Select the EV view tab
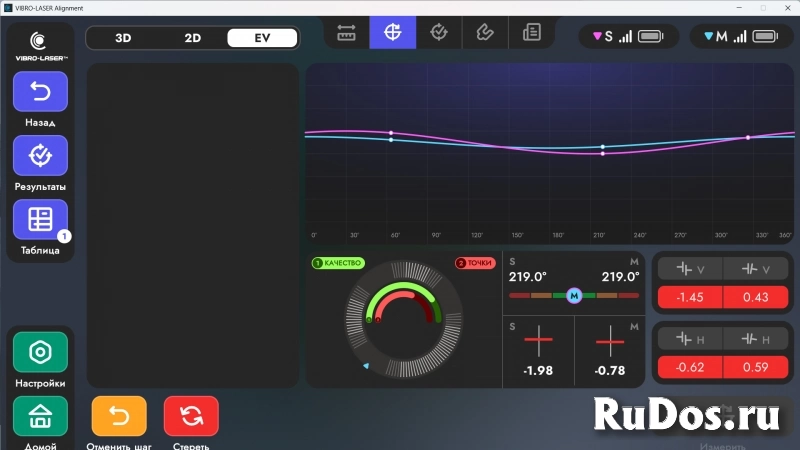This screenshot has height=450, width=800. [x=262, y=38]
